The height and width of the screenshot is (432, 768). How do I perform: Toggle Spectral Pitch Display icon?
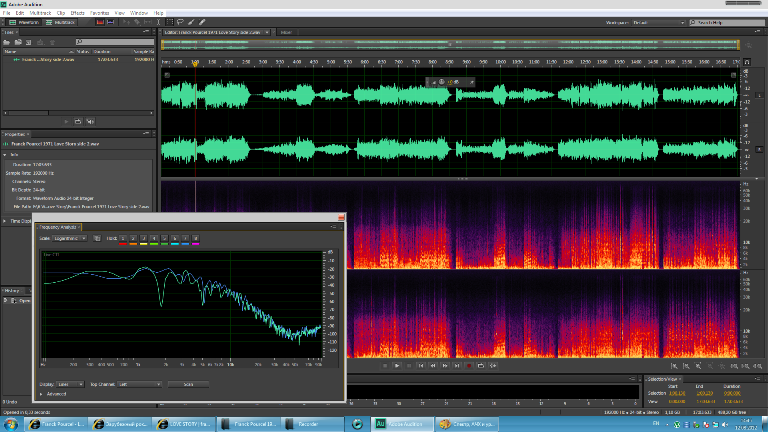(111, 22)
